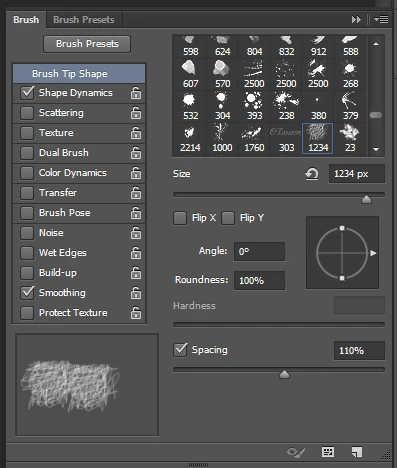Click the lock icon next to Brush Pose
The image size is (397, 468).
tap(136, 213)
